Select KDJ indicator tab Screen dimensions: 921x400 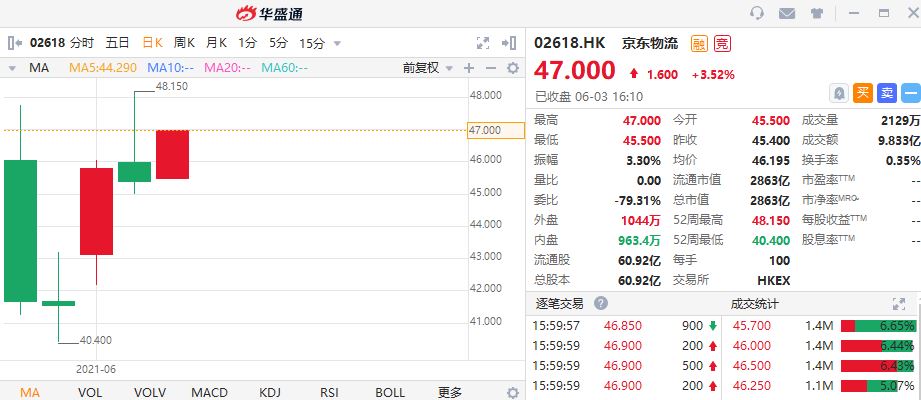point(270,392)
